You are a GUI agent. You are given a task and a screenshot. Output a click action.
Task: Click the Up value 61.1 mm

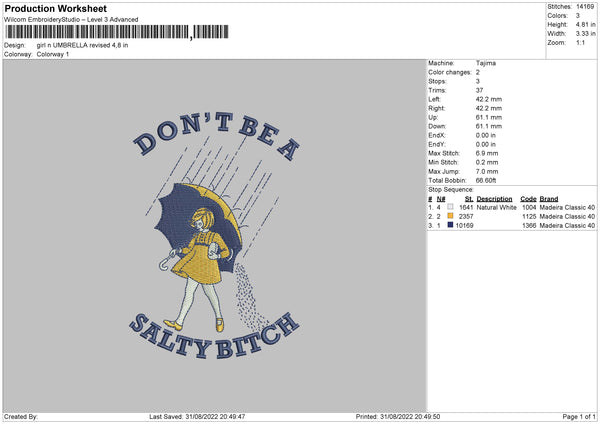pos(489,117)
